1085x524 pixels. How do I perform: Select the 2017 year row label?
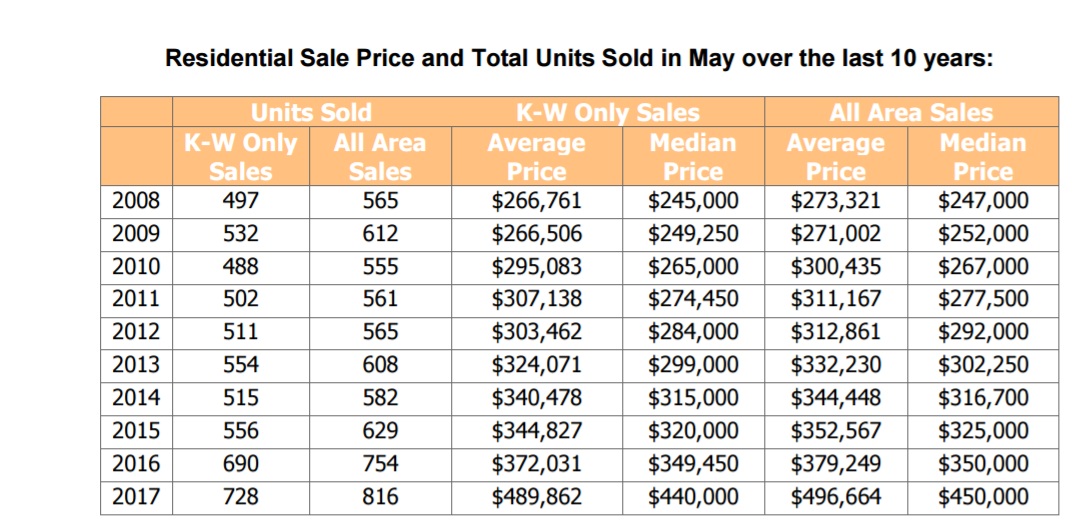pyautogui.click(x=136, y=496)
